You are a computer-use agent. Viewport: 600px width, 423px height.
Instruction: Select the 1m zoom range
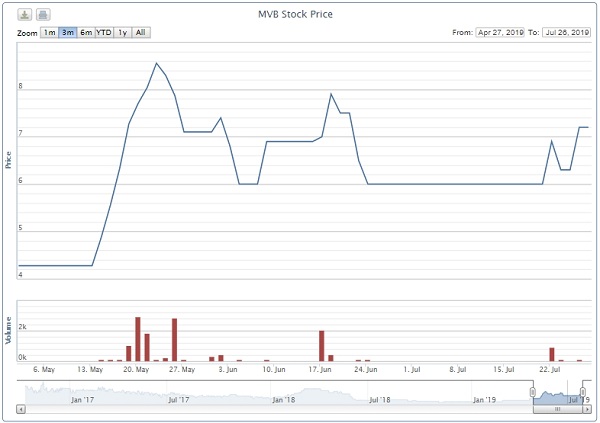49,33
